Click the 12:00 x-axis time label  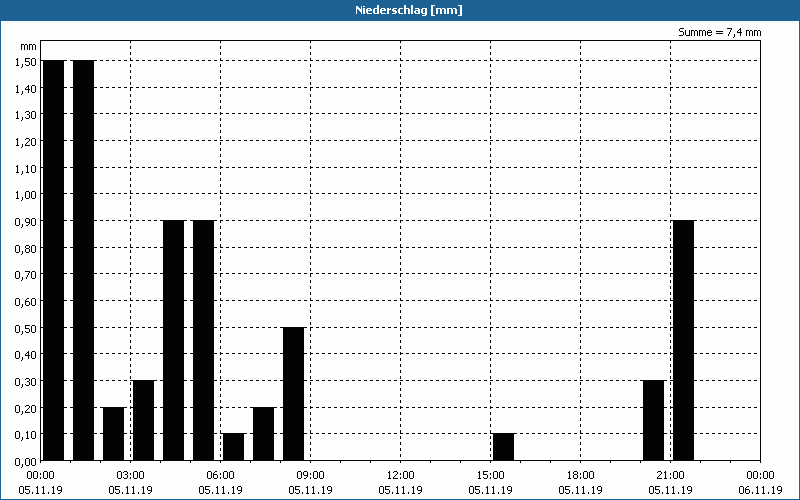(x=401, y=476)
